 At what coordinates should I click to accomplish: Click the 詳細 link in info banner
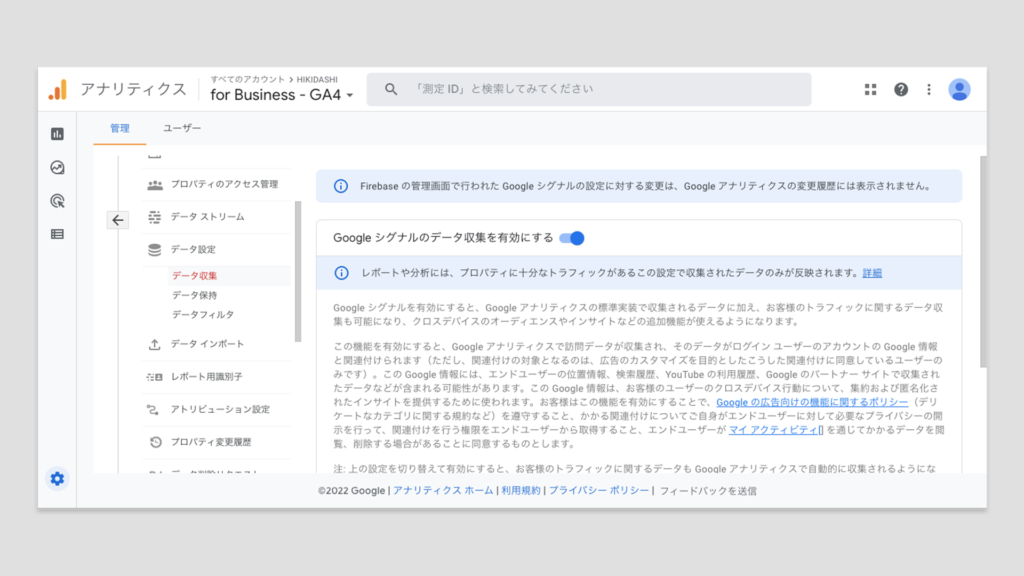[x=872, y=273]
